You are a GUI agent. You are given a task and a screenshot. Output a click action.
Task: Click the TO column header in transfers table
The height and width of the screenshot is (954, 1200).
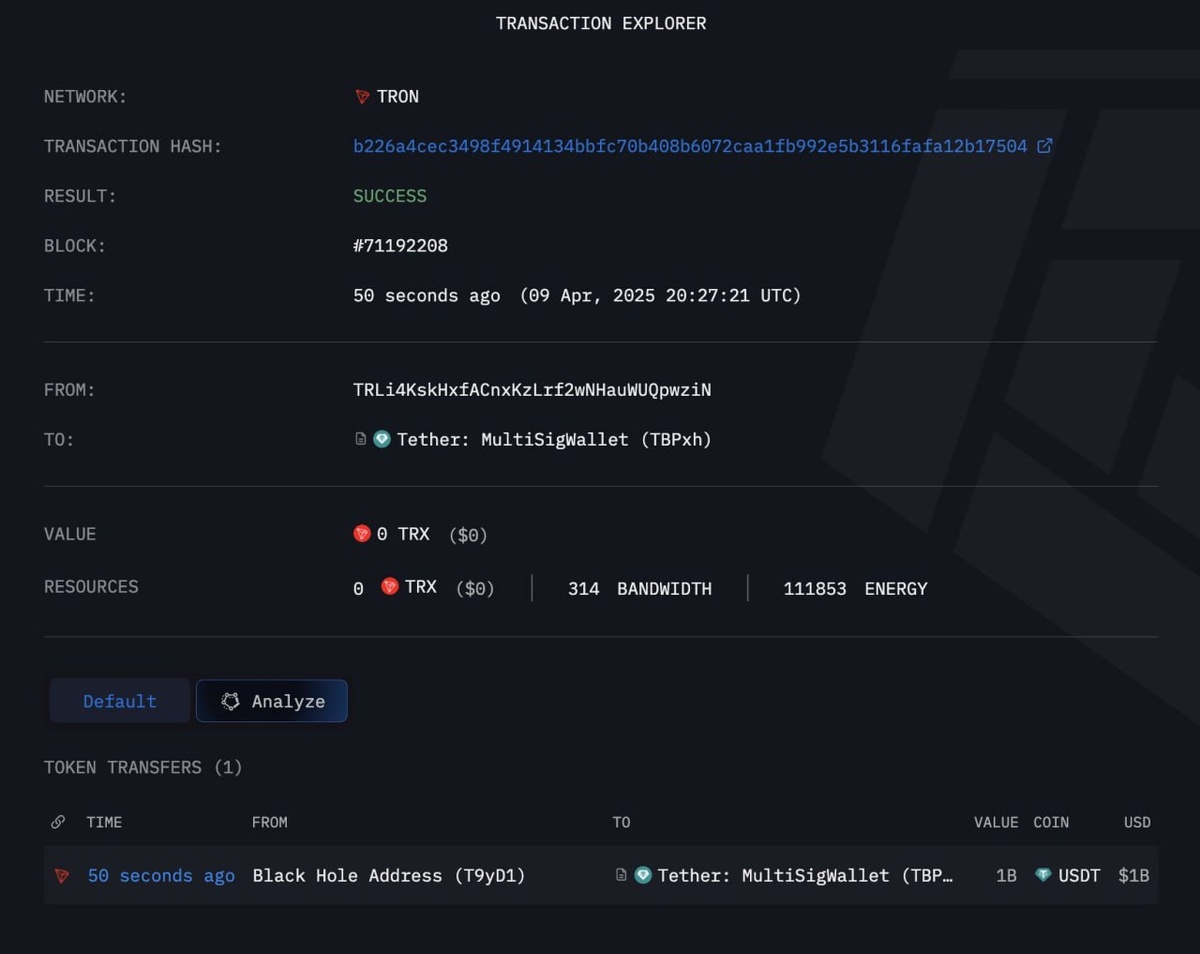click(x=622, y=822)
